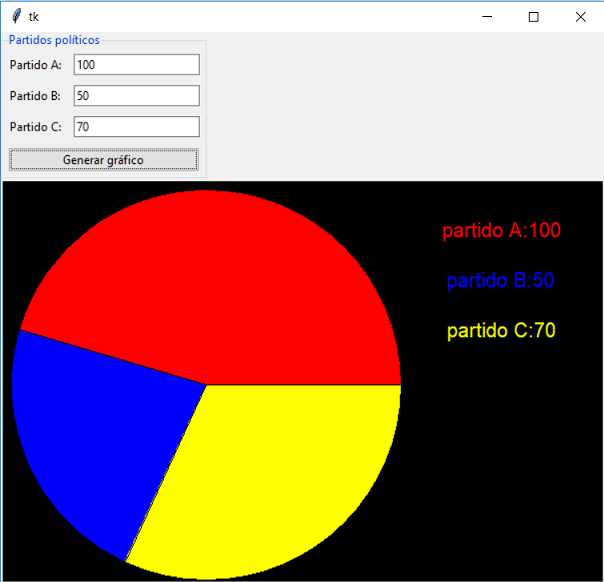Select the red partido A:100 legend text
604x582 pixels.
[x=501, y=231]
